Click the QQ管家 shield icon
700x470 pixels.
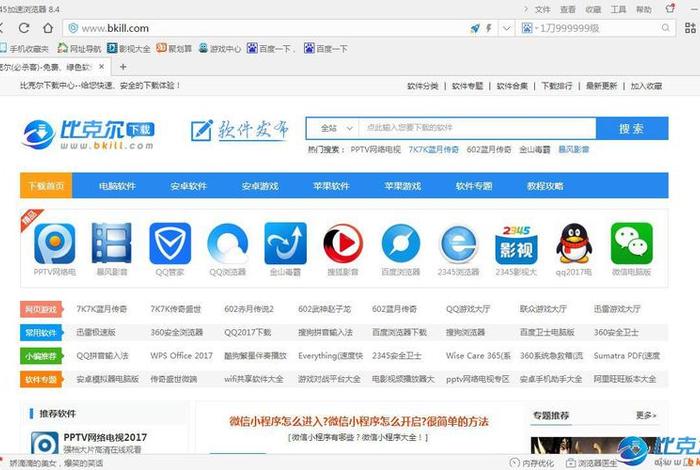point(170,244)
